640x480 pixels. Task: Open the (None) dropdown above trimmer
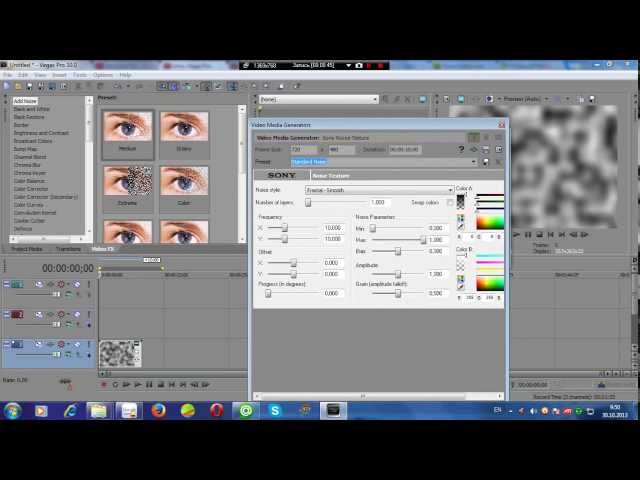(375, 99)
